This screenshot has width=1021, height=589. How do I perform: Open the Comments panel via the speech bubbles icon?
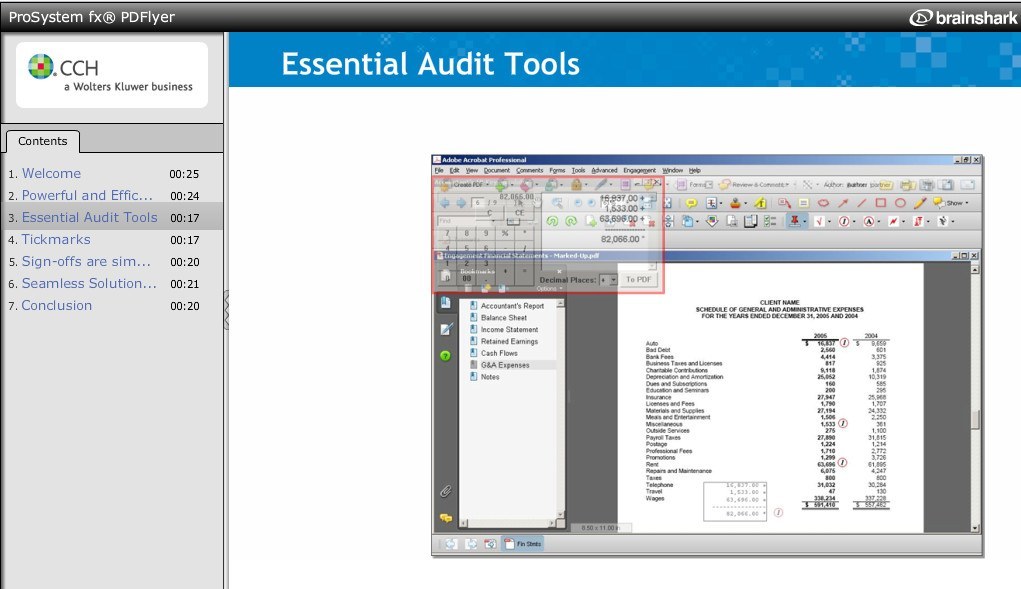click(446, 518)
